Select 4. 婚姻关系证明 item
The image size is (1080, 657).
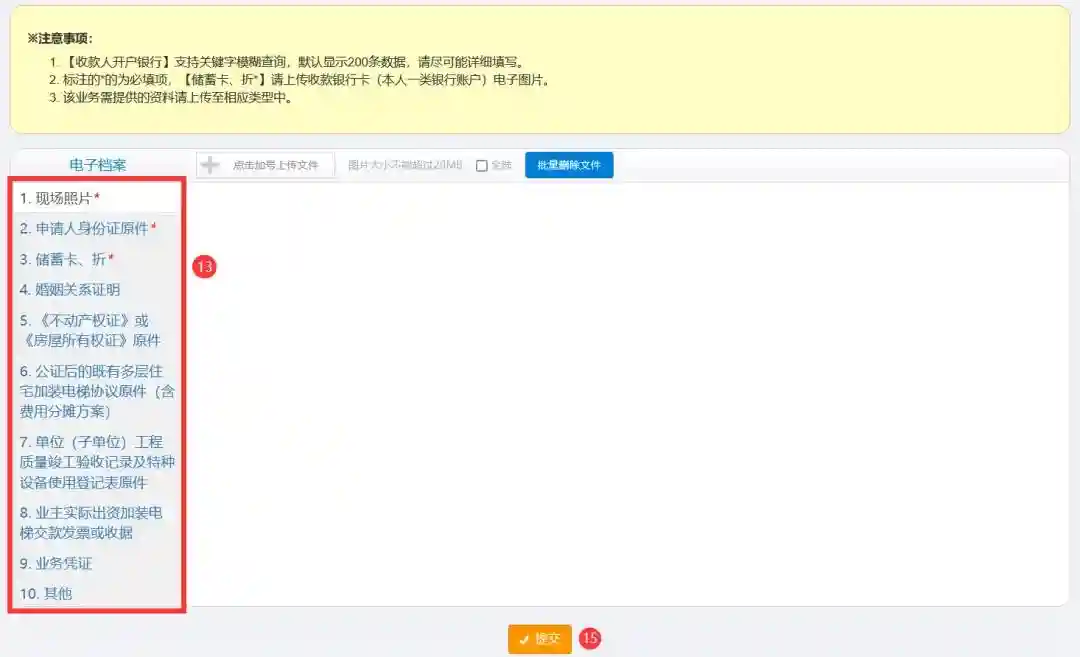point(70,290)
